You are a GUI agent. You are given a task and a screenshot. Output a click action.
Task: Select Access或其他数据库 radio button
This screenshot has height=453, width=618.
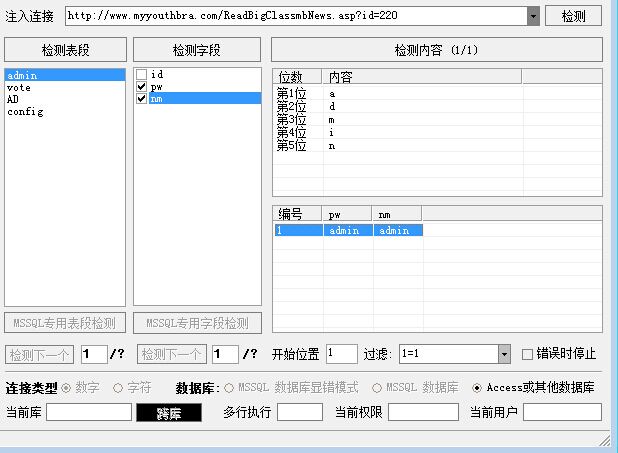tap(477, 388)
